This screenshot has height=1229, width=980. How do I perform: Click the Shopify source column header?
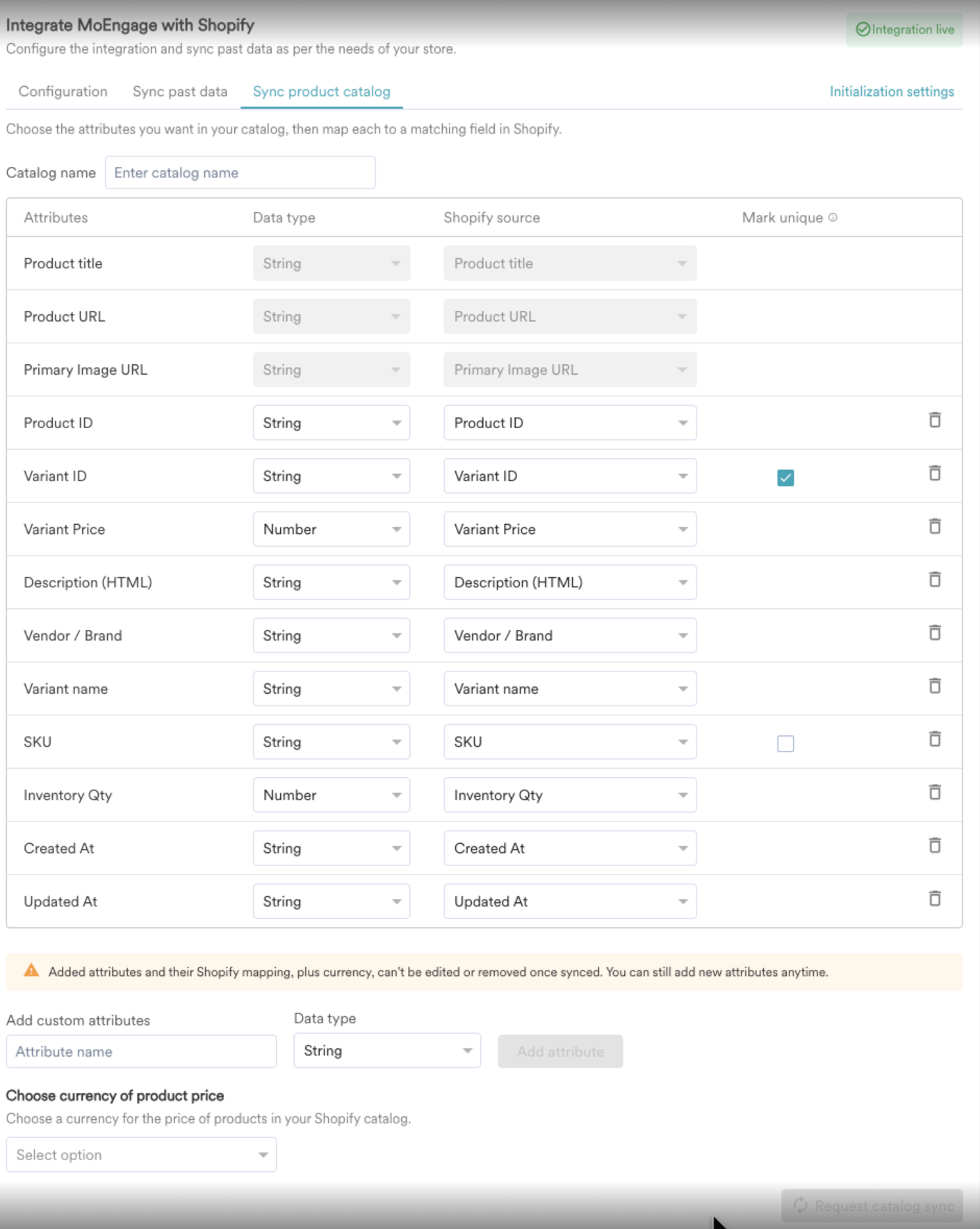[x=492, y=218]
